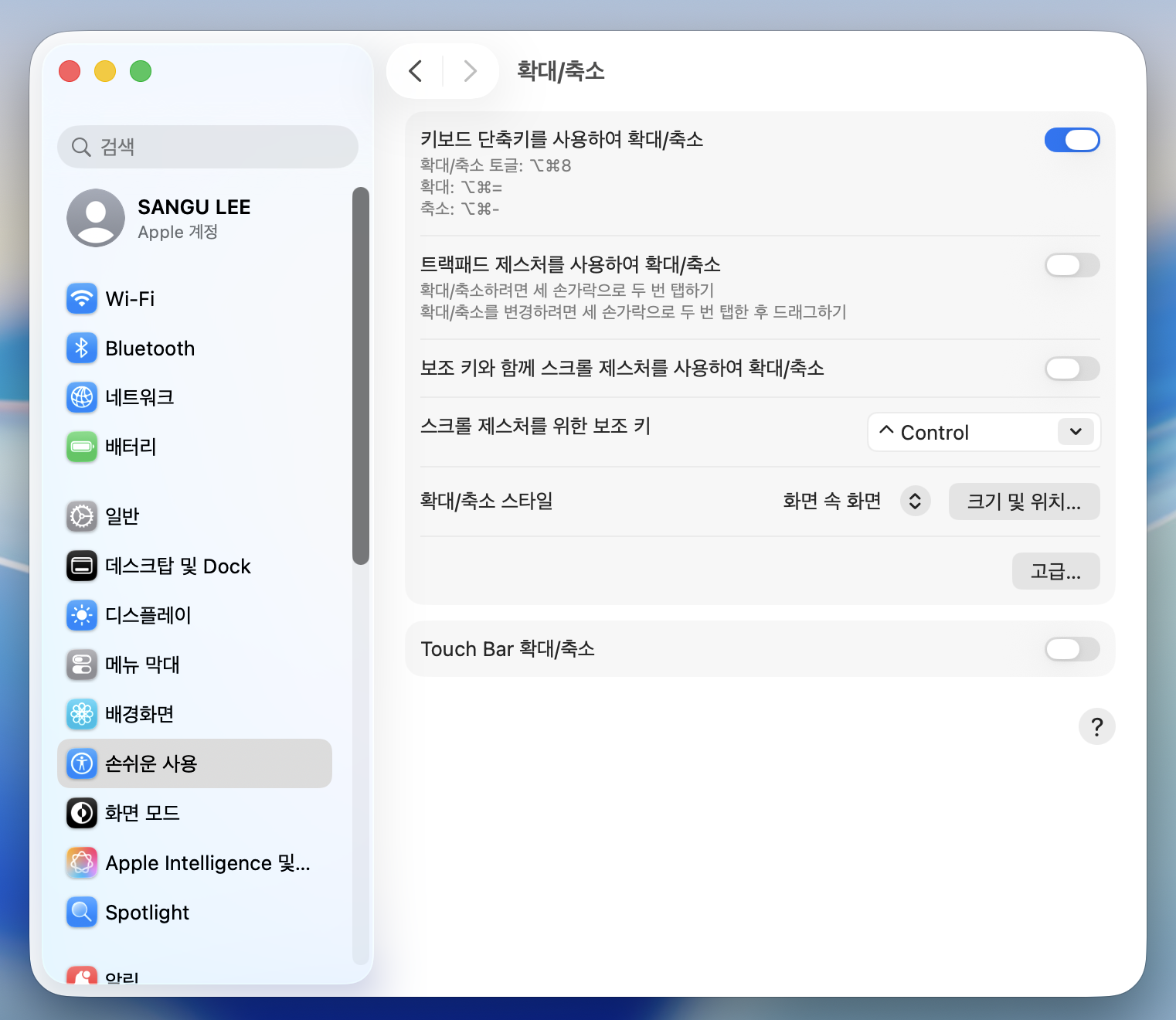Click the 검색 search field
The image size is (1176, 1020).
click(x=207, y=147)
